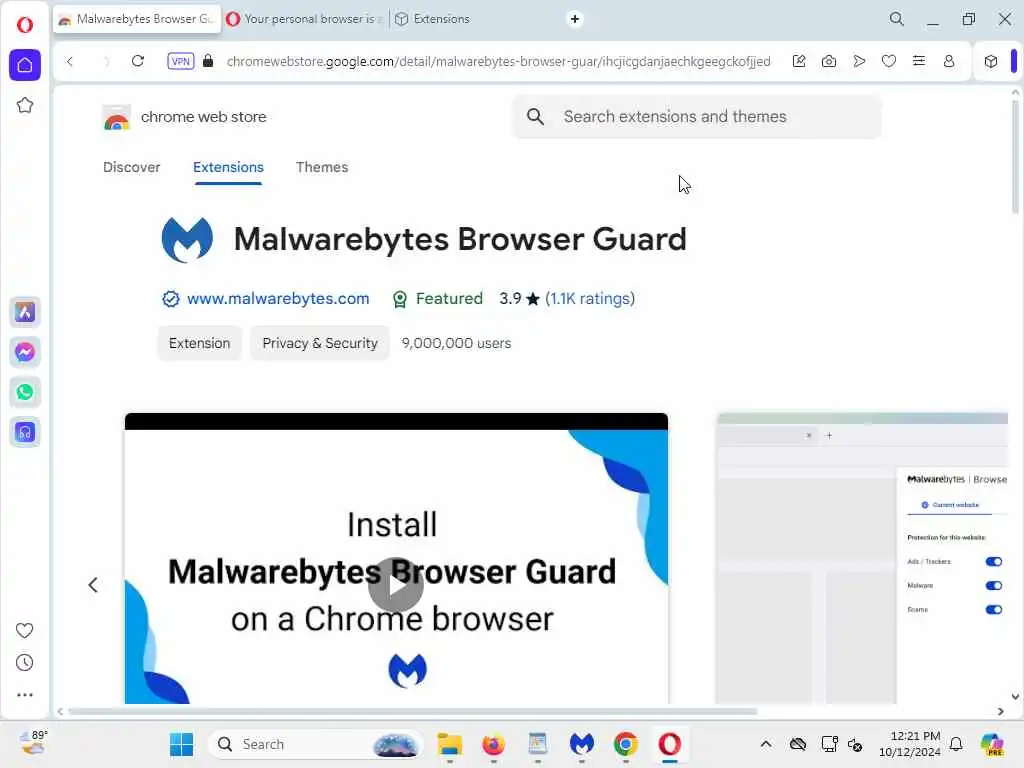1024x768 pixels.
Task: Click the edit page icon in address bar
Action: pos(799,61)
